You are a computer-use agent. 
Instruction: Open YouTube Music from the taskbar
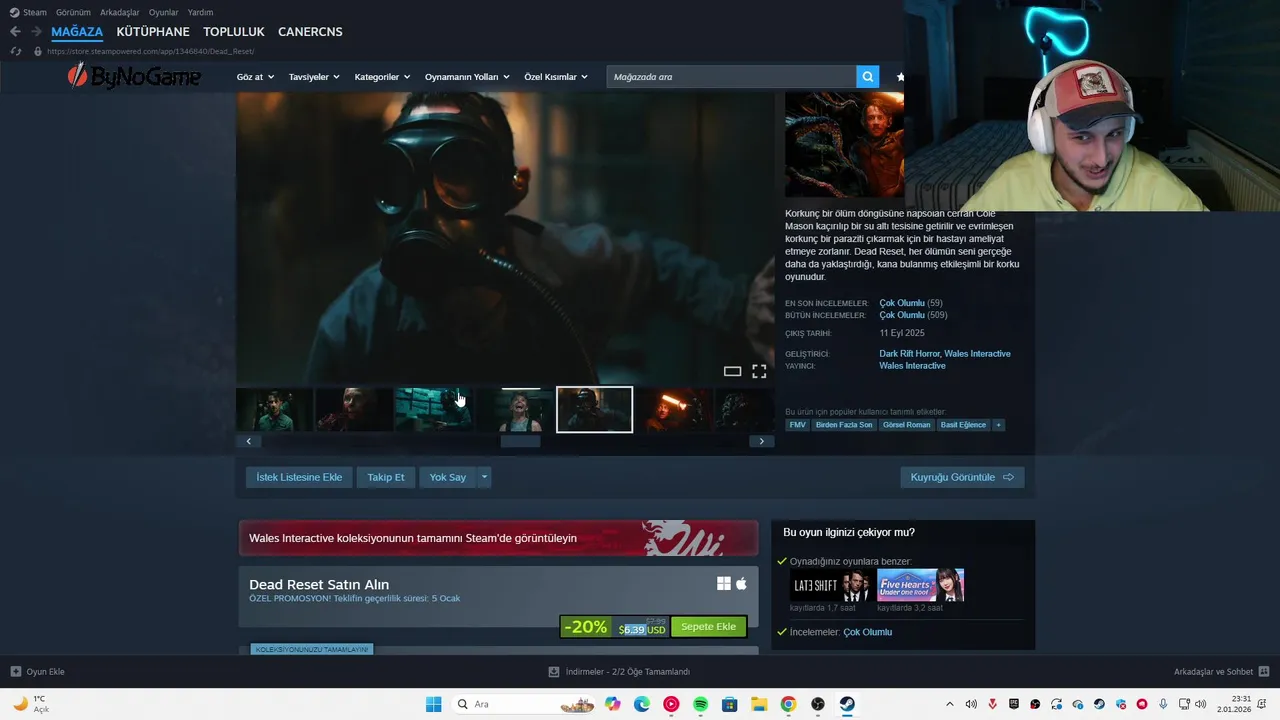[x=671, y=704]
